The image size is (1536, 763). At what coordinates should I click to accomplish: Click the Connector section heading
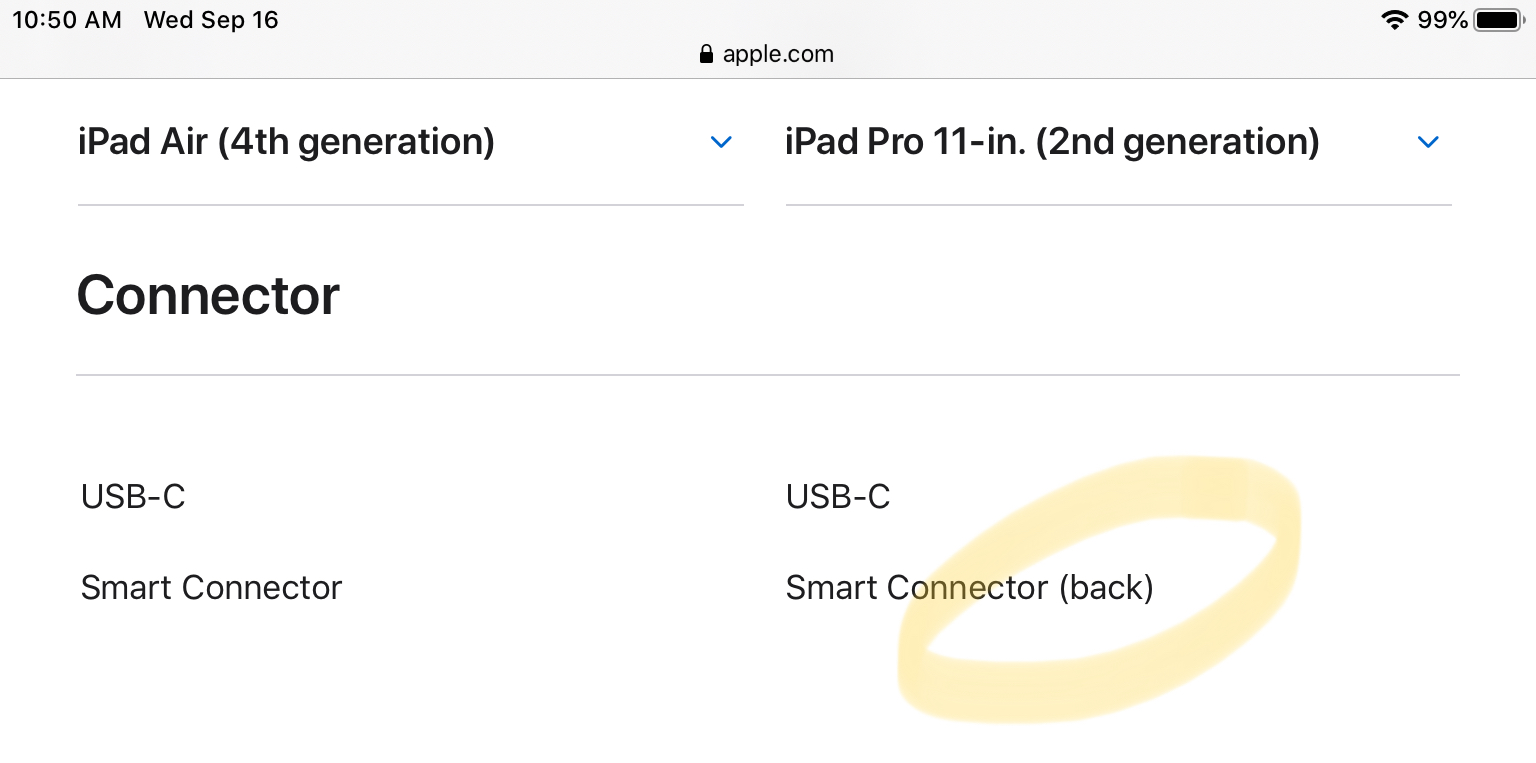pyautogui.click(x=208, y=296)
